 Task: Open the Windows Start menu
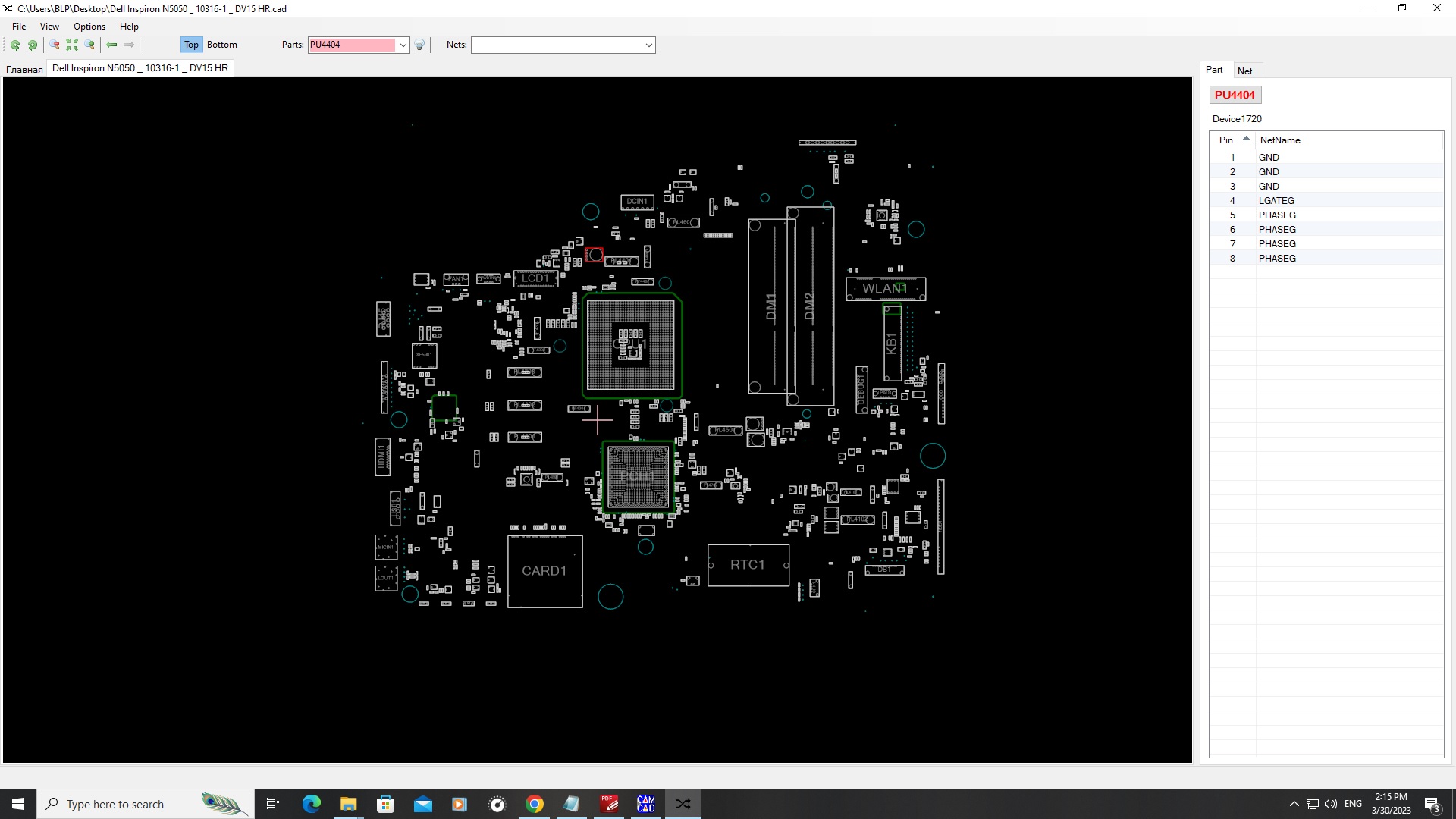(x=18, y=804)
